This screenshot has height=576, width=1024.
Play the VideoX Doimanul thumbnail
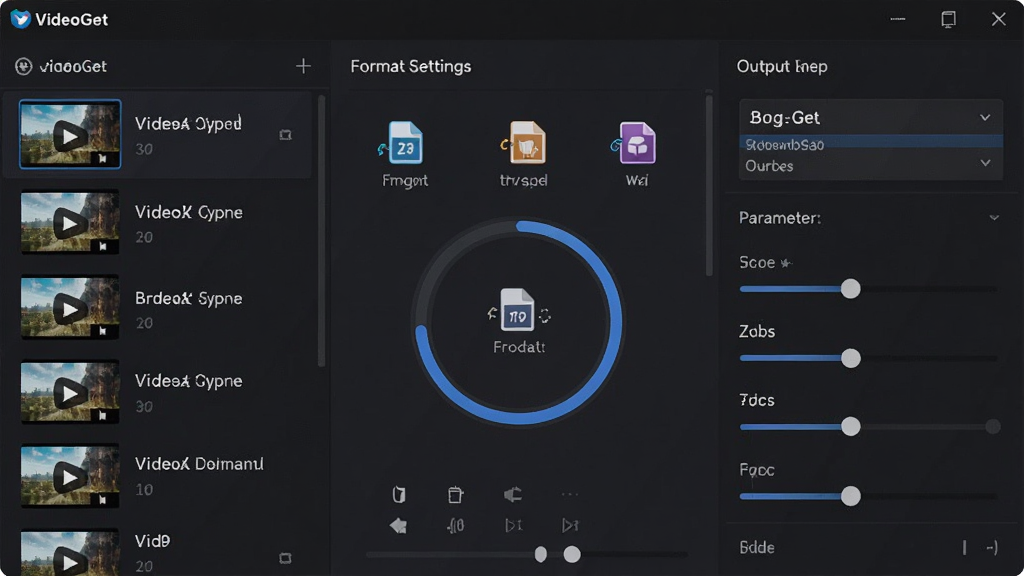70,477
